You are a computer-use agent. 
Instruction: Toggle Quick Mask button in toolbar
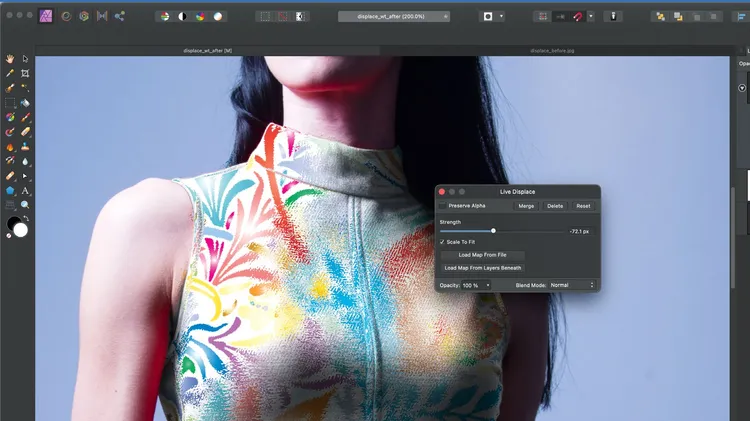point(488,16)
